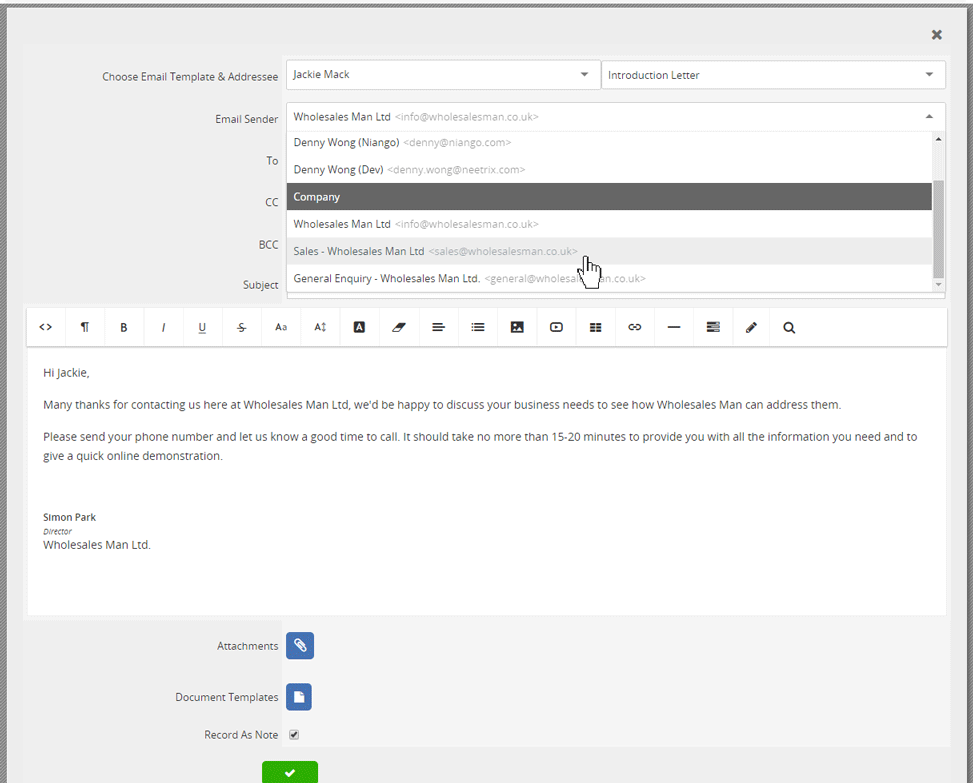The image size is (973, 783).
Task: Insert a table from editor toolbar
Action: pos(595,327)
